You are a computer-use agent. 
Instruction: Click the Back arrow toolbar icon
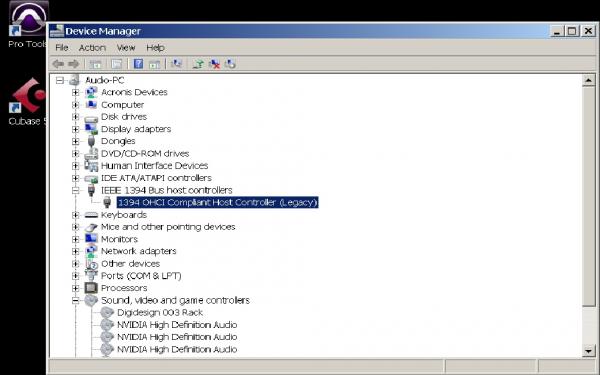pyautogui.click(x=58, y=64)
